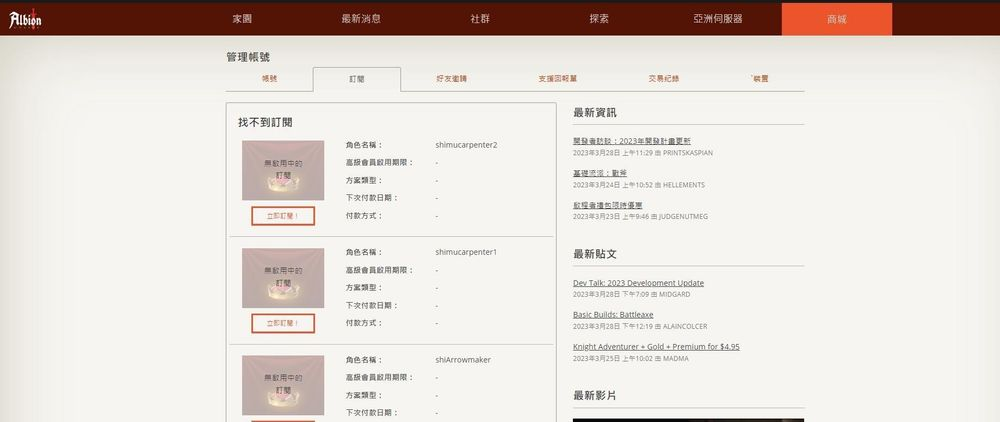Go to 亞洲伺服器 in the navigation
The height and width of the screenshot is (422, 1000).
click(718, 19)
